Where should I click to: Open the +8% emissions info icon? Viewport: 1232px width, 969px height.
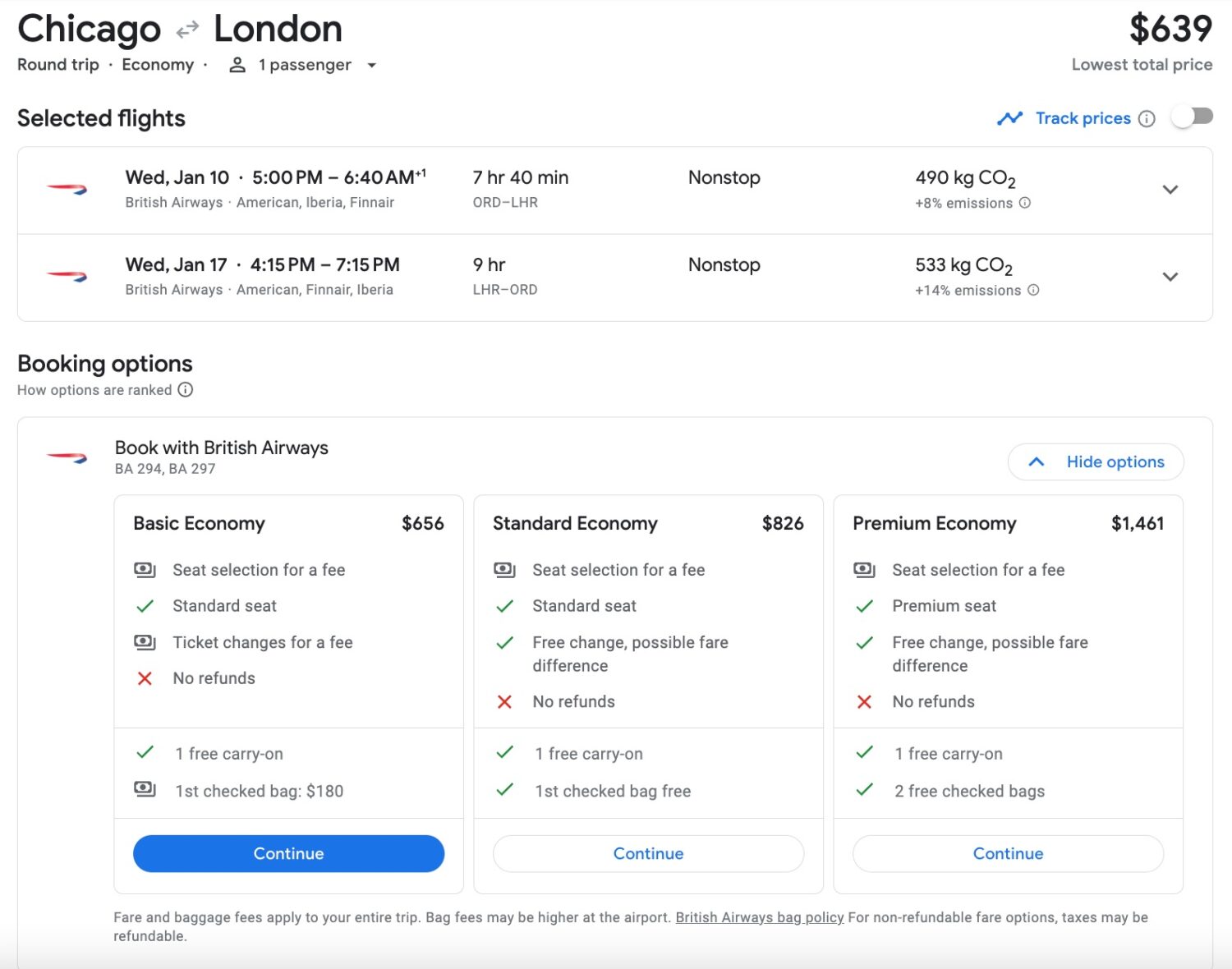tap(1025, 203)
